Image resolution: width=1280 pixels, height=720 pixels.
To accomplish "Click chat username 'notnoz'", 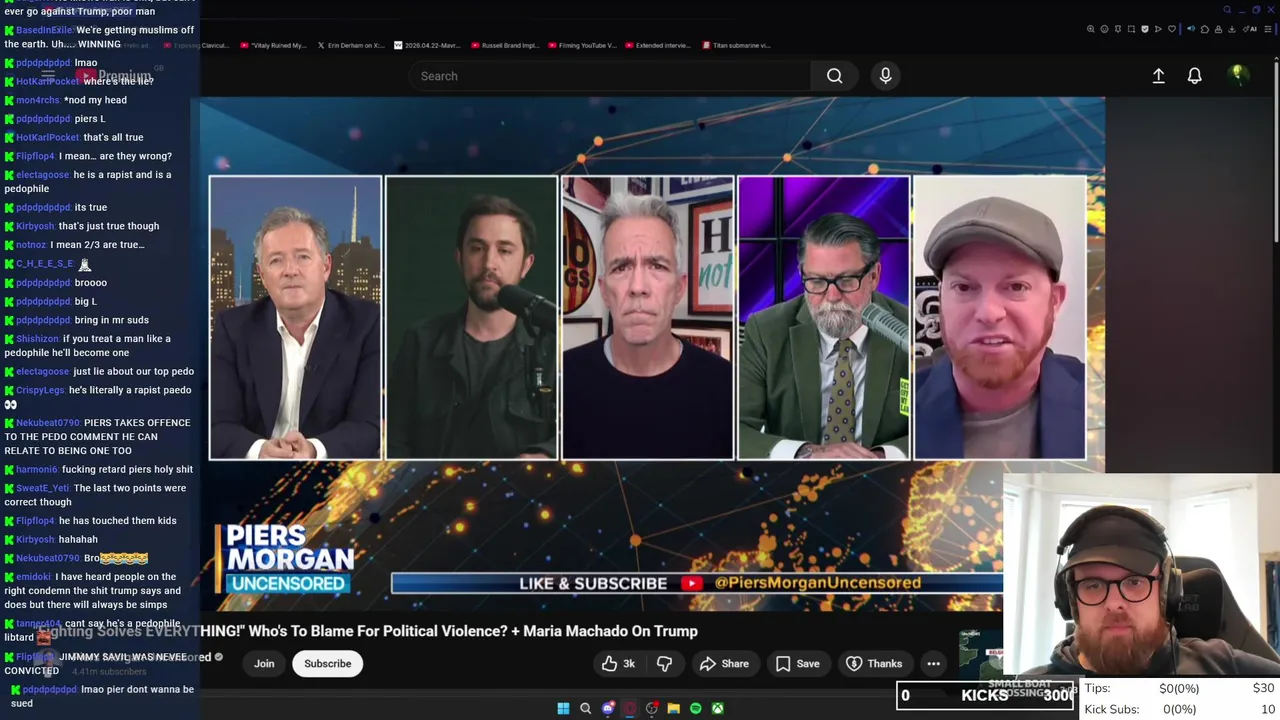I will click(x=31, y=245).
